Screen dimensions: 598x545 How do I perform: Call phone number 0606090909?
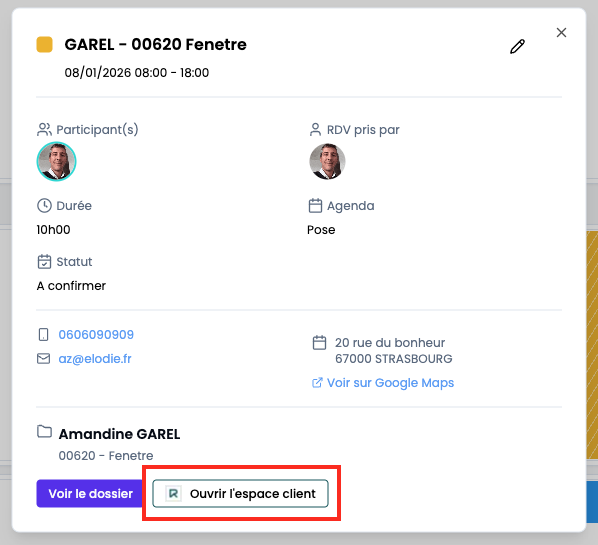(96, 334)
